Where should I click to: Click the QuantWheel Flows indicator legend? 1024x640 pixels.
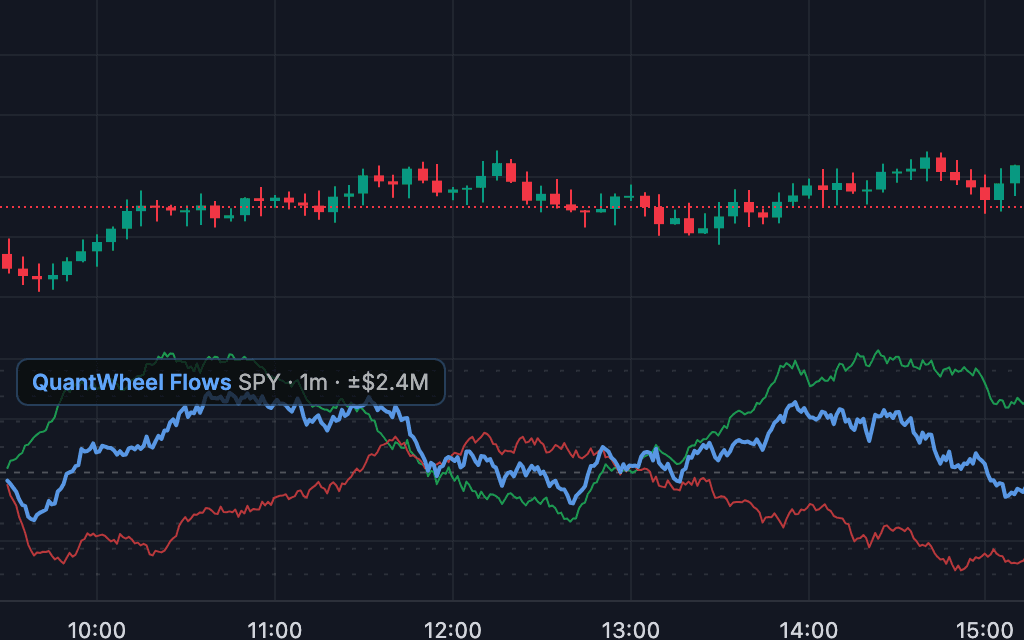click(x=231, y=382)
